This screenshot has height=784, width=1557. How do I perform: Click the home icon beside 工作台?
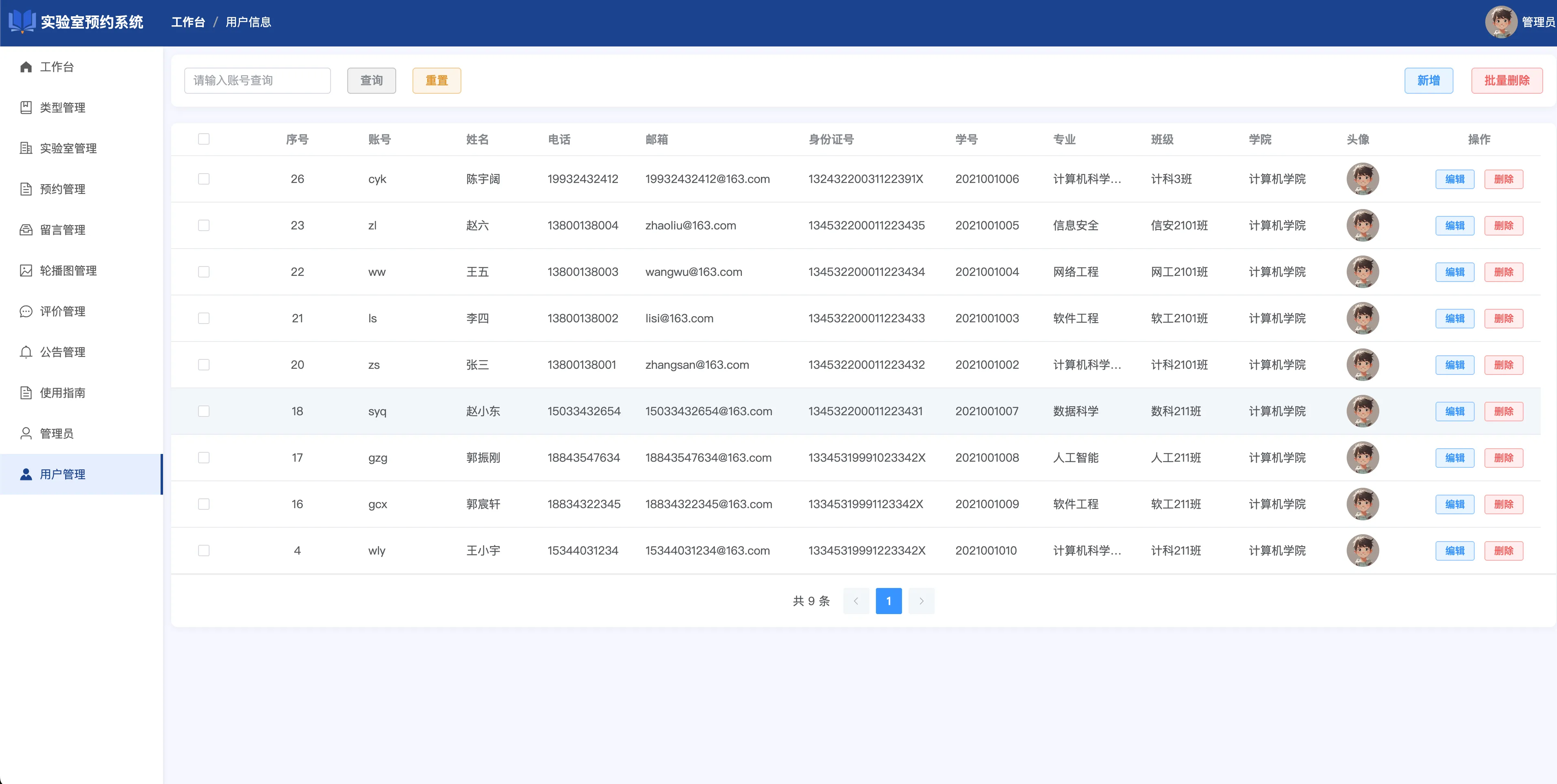pyautogui.click(x=25, y=67)
